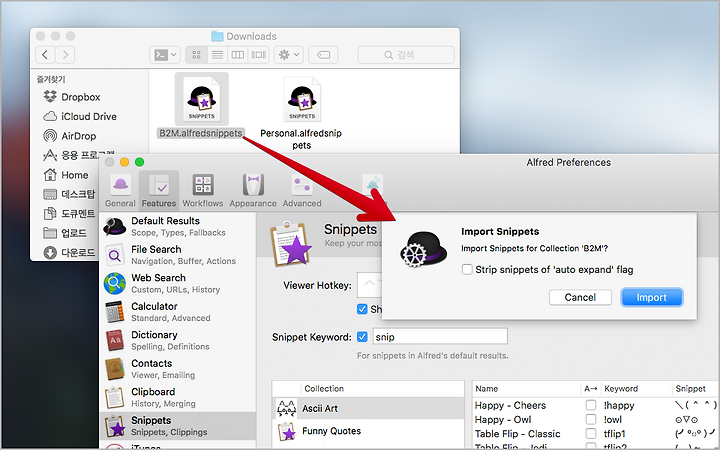Viewport: 720px width, 450px height.
Task: Select the Funny Quotes collection
Action: coord(368,431)
